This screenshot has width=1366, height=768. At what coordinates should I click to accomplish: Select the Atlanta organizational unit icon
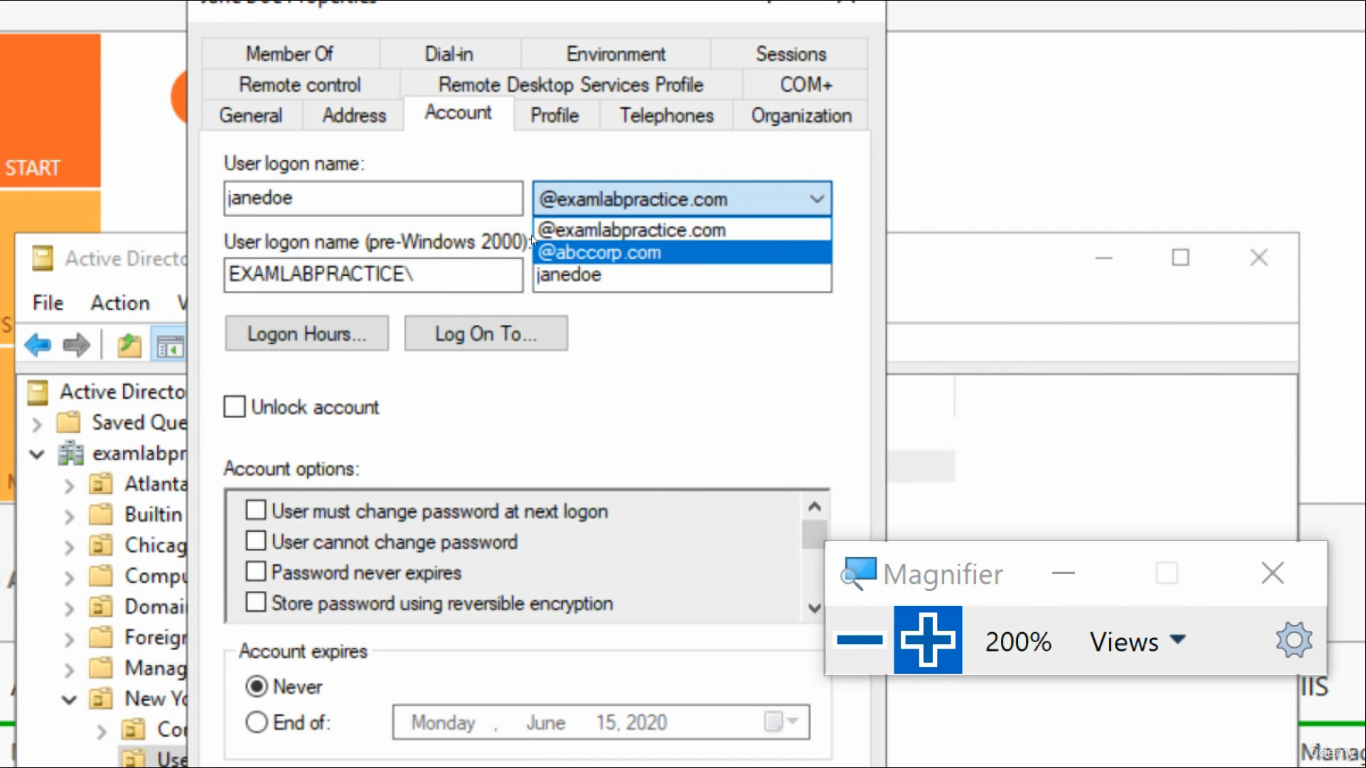click(x=100, y=484)
